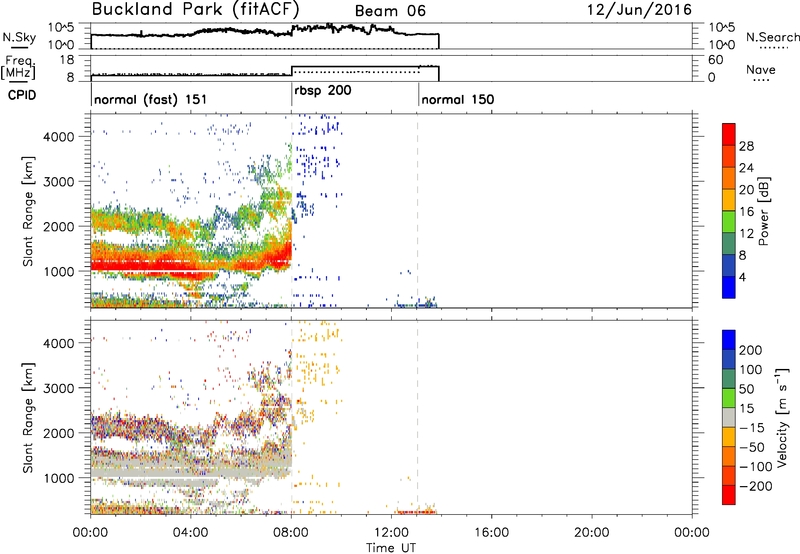Click the 2000 tick in velocity panel
The image size is (800, 554).
pyautogui.click(x=59, y=433)
